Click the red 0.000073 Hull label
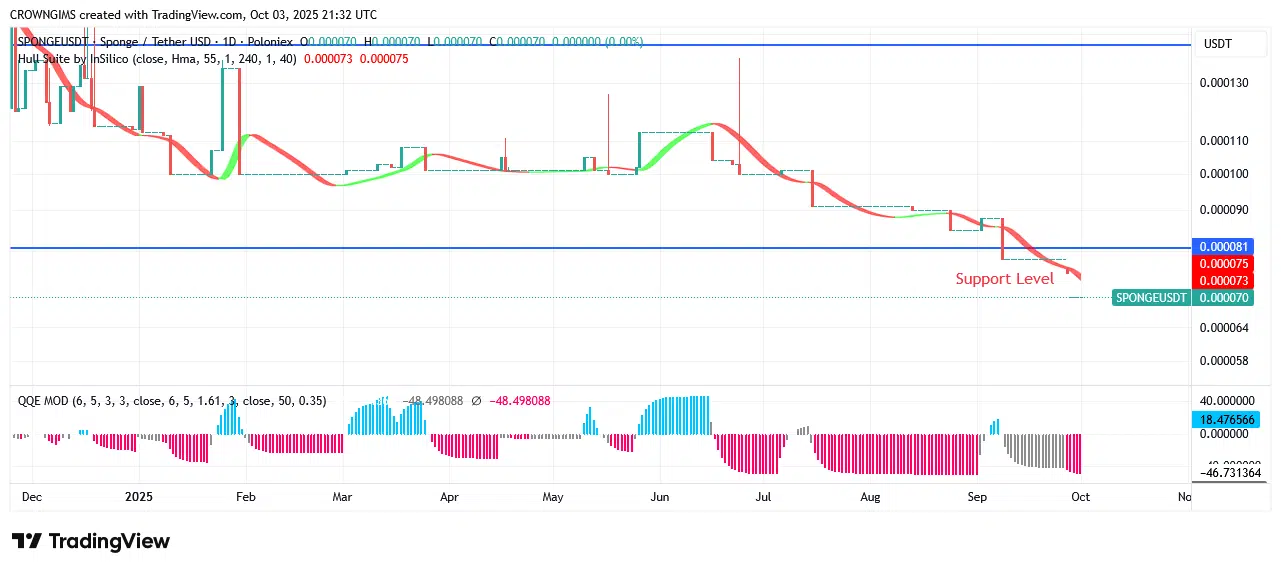This screenshot has height=571, width=1281. tap(1224, 280)
